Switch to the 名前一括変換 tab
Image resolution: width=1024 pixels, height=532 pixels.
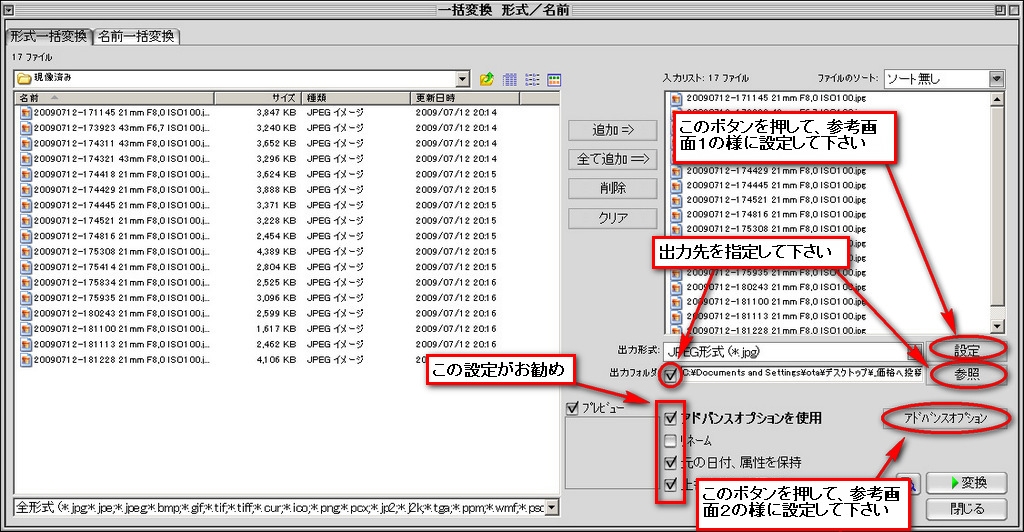(136, 37)
